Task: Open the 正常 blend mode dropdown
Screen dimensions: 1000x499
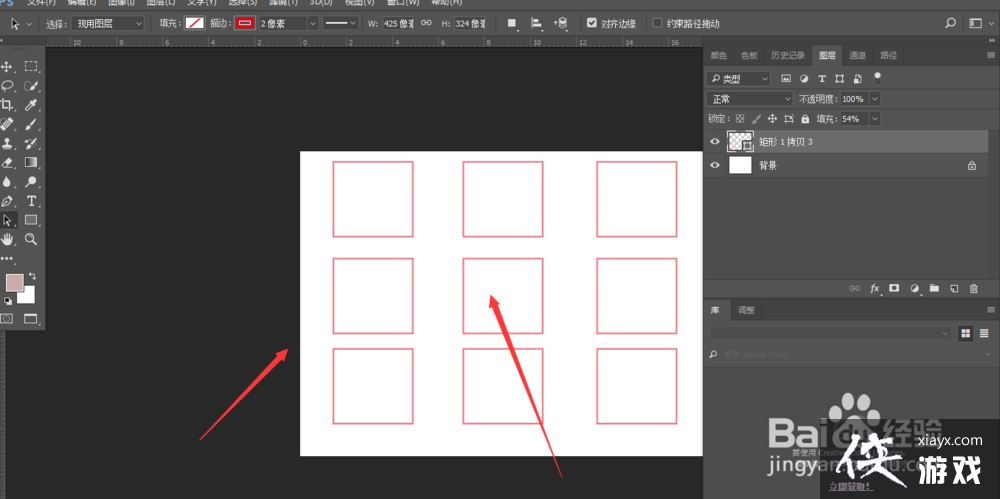Action: coord(750,99)
